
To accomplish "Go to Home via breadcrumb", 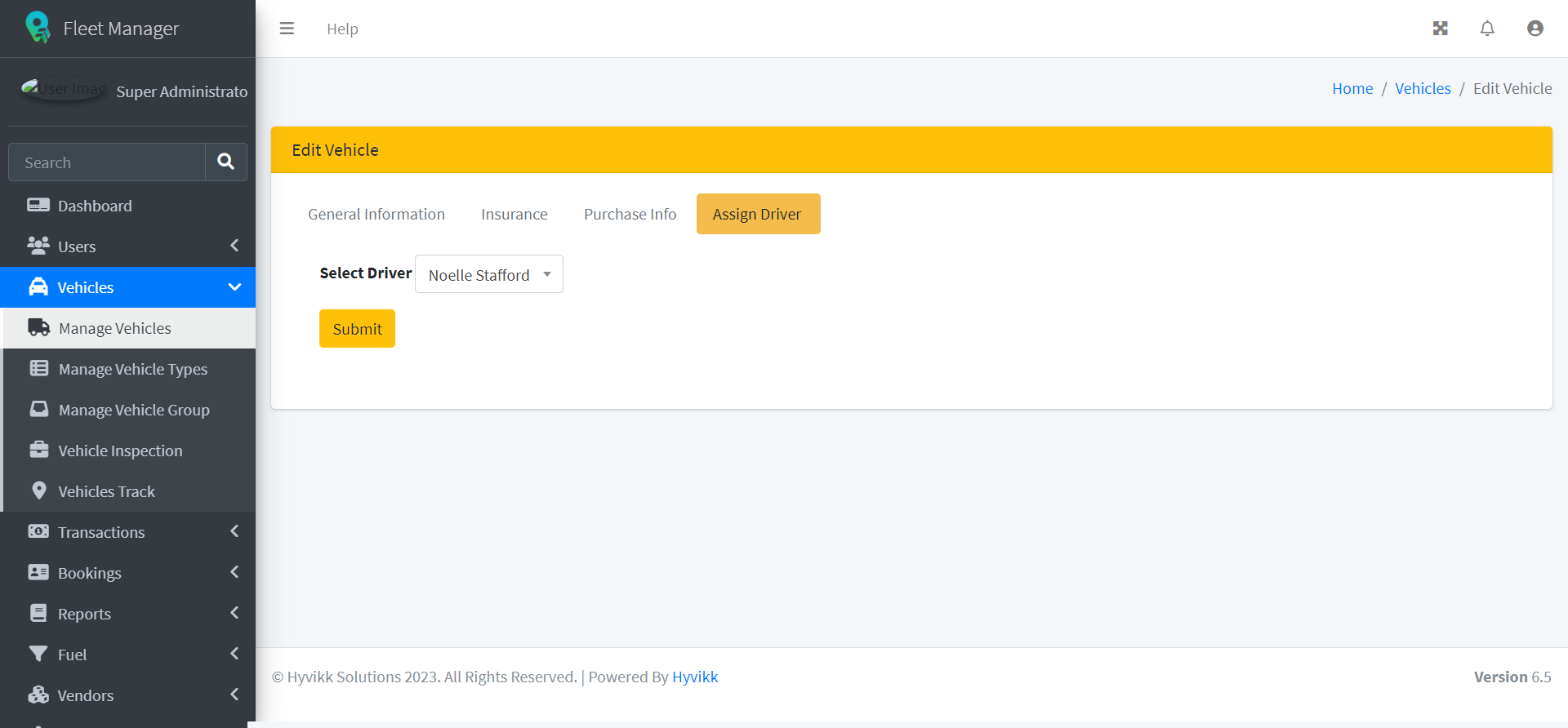I will point(1352,88).
